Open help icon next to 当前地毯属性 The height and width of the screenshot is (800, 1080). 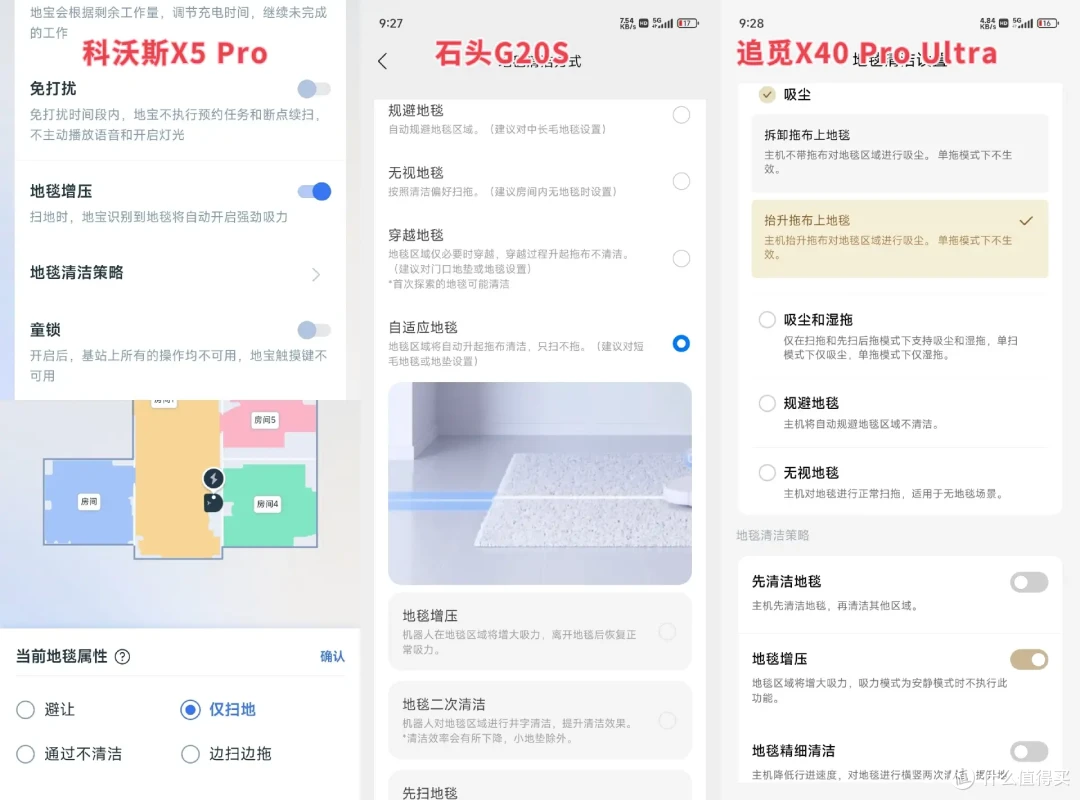coord(122,657)
